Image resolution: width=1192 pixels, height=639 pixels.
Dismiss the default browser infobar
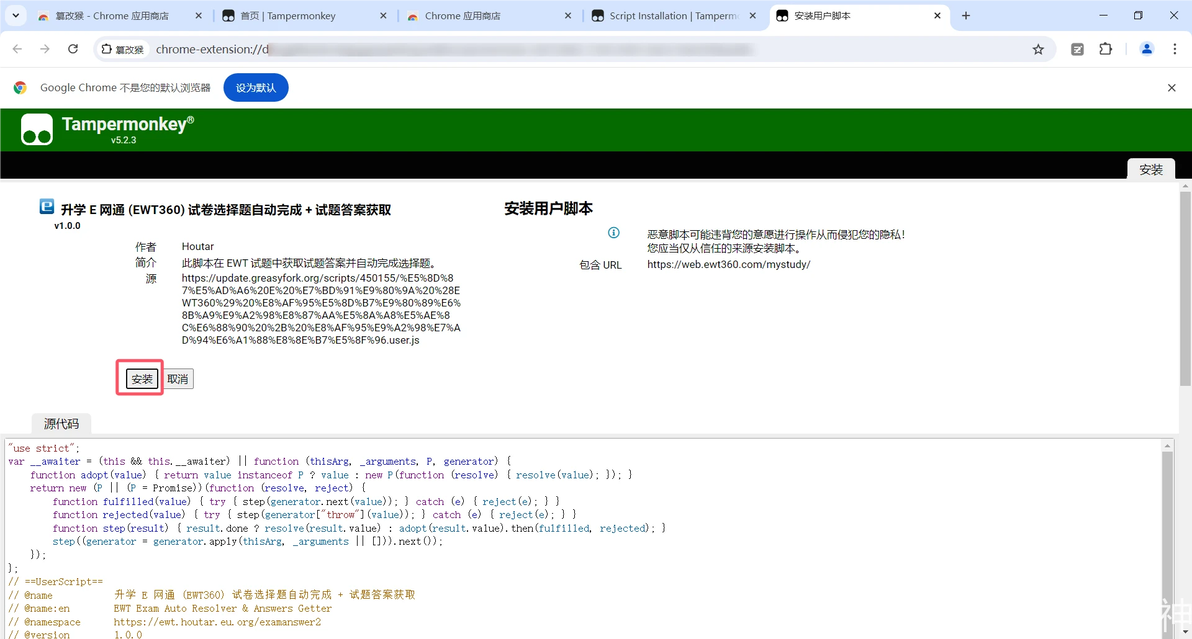[x=1171, y=87]
